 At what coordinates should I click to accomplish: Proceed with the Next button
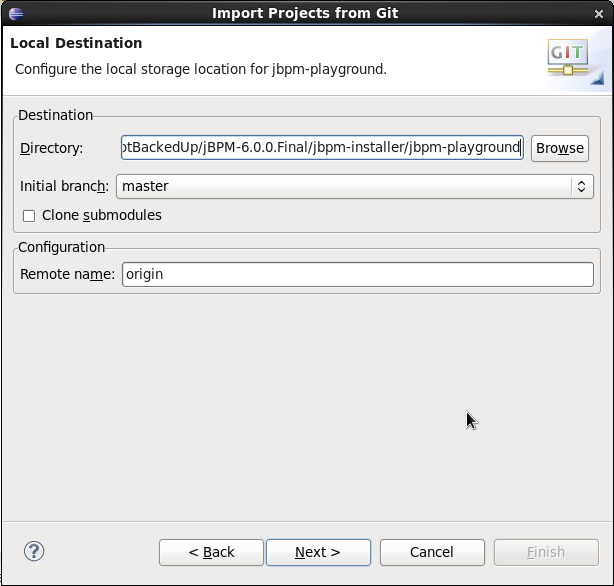318,552
